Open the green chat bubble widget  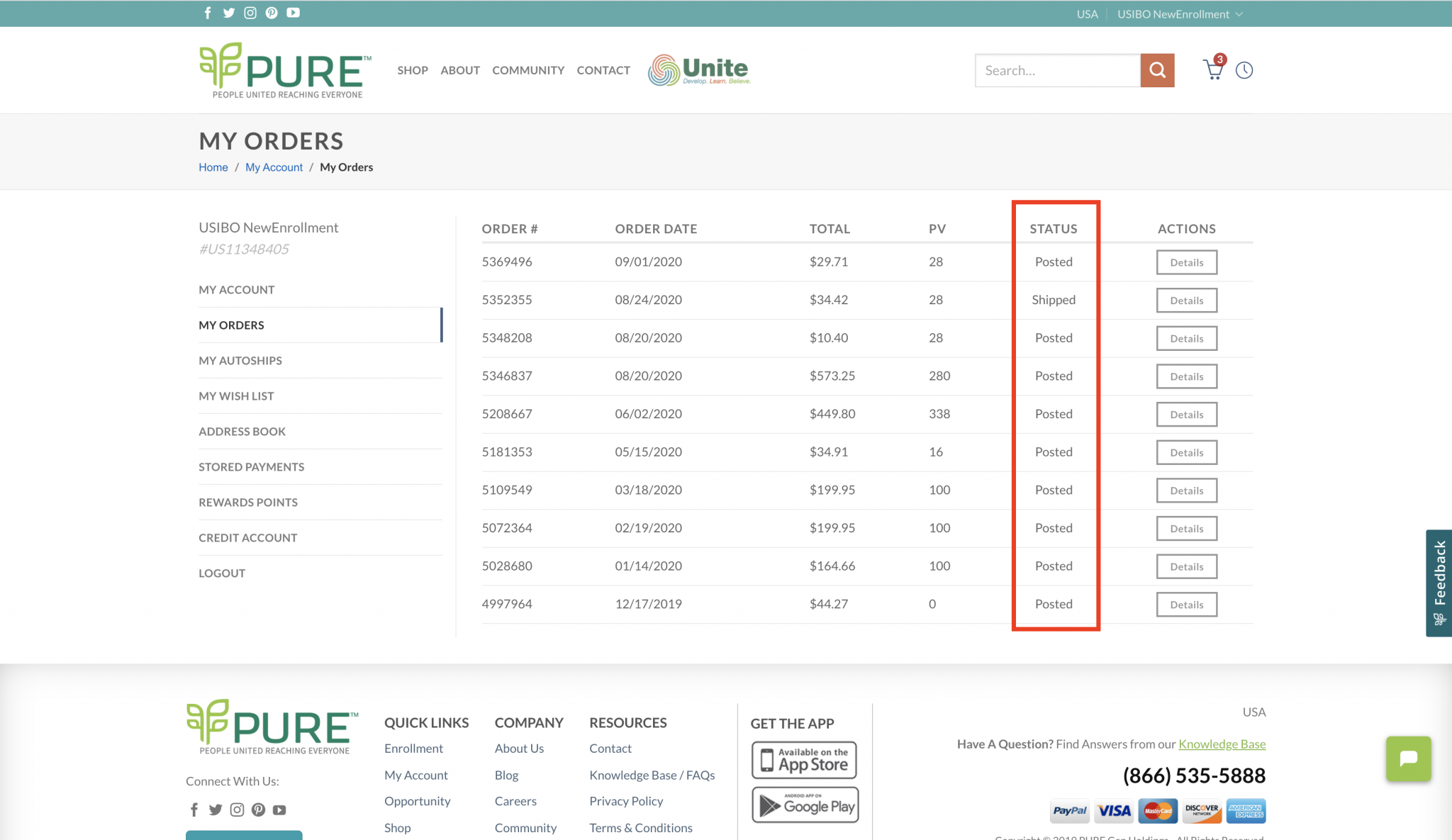(x=1408, y=758)
